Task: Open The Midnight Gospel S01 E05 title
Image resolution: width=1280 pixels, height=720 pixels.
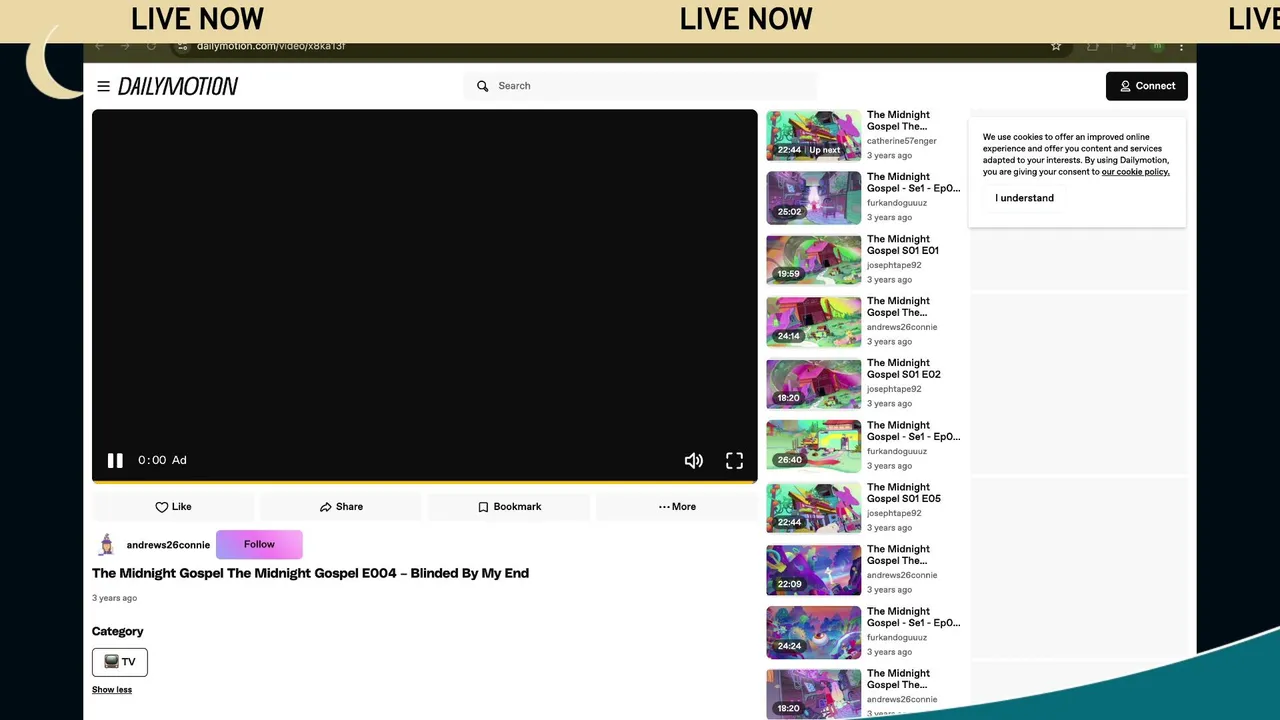Action: click(903, 493)
